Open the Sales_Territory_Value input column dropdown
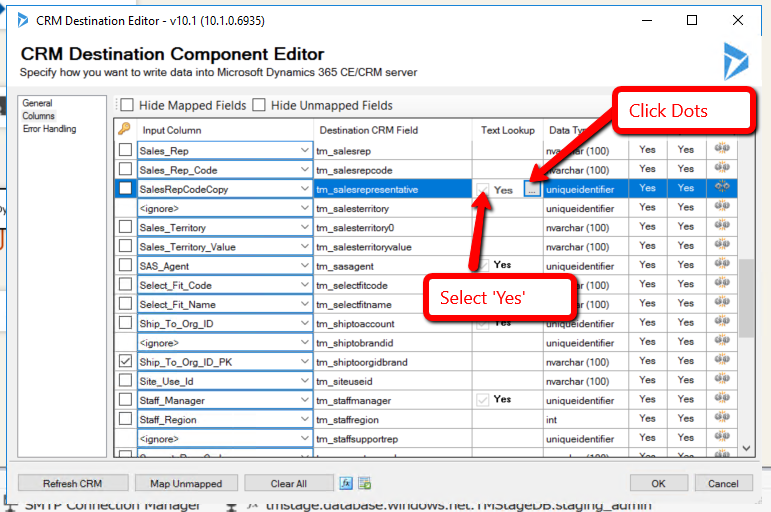This screenshot has width=771, height=512. pyautogui.click(x=304, y=246)
